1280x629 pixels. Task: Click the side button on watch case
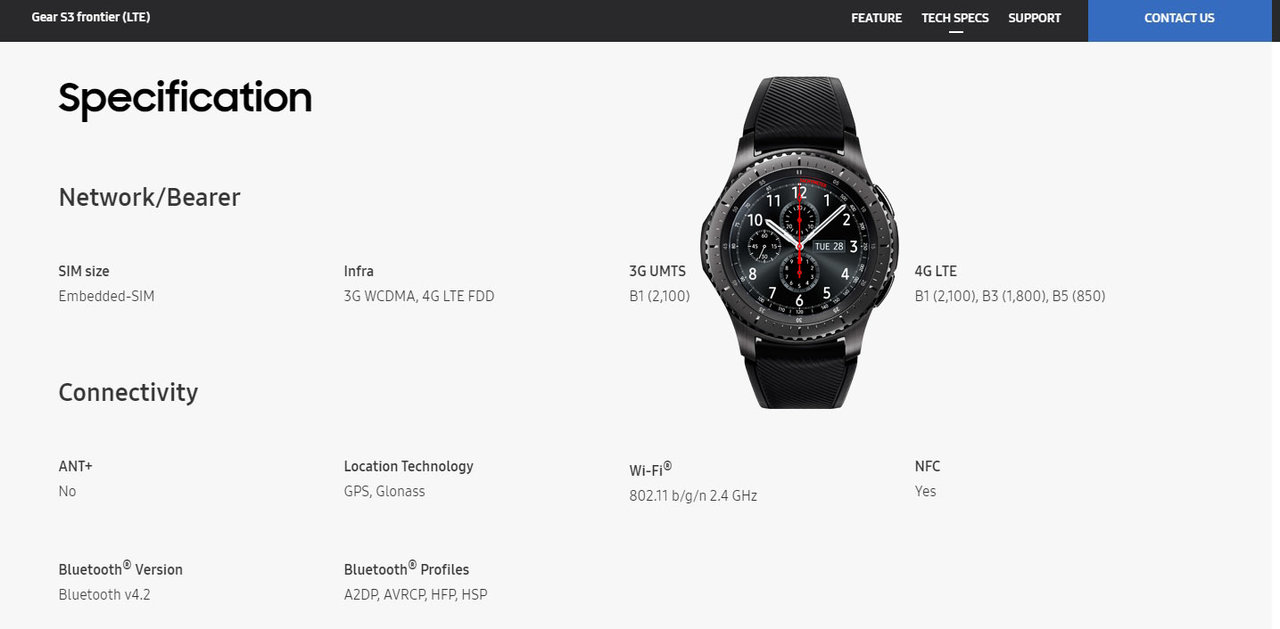(885, 200)
